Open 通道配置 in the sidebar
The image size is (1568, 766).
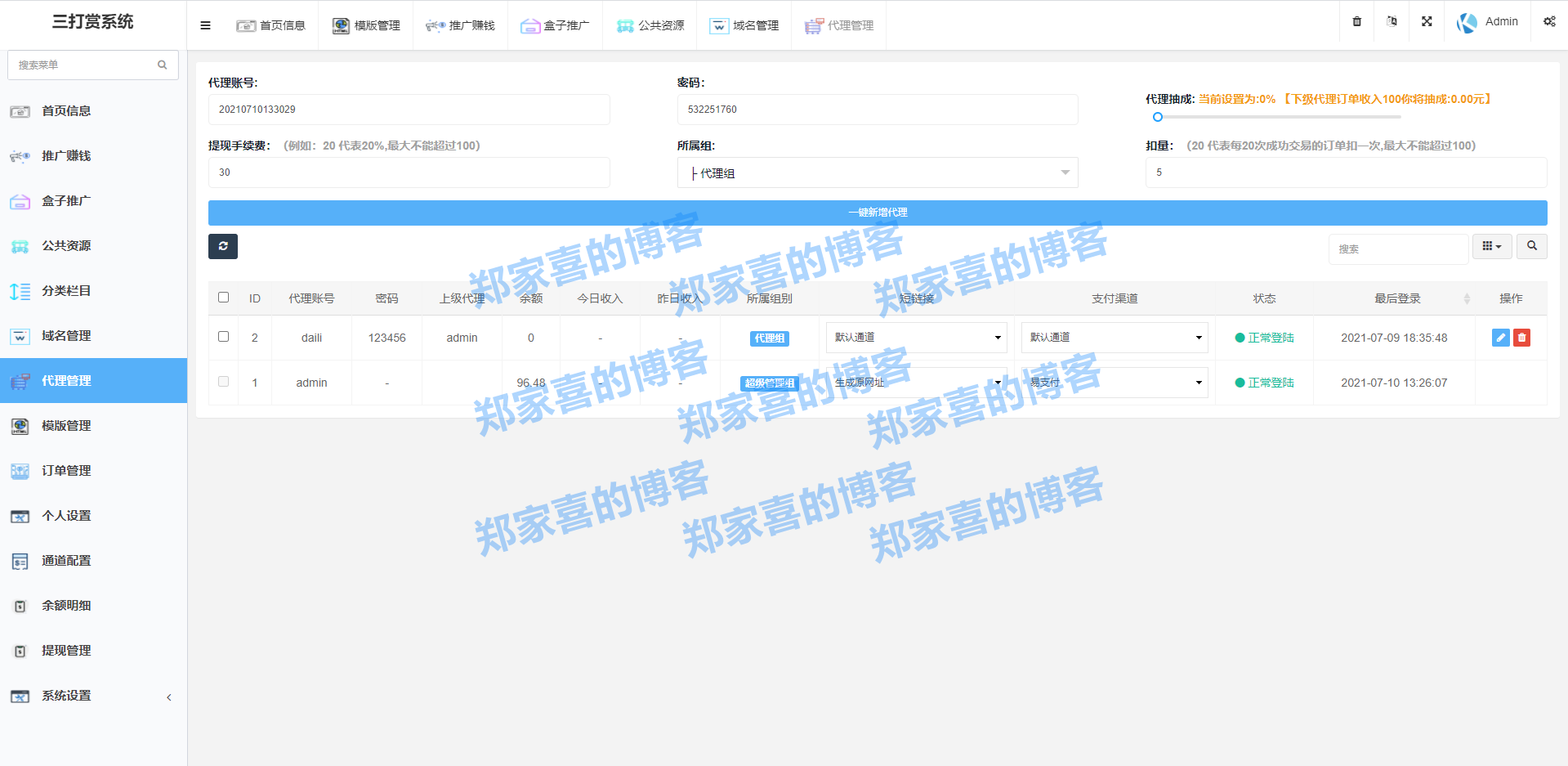coord(93,561)
